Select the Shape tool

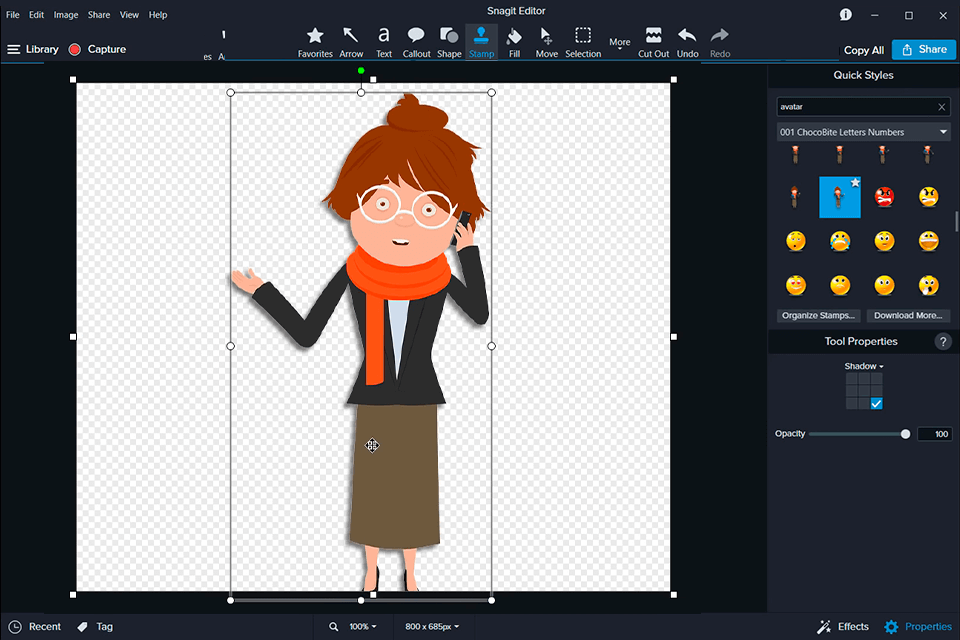449,42
